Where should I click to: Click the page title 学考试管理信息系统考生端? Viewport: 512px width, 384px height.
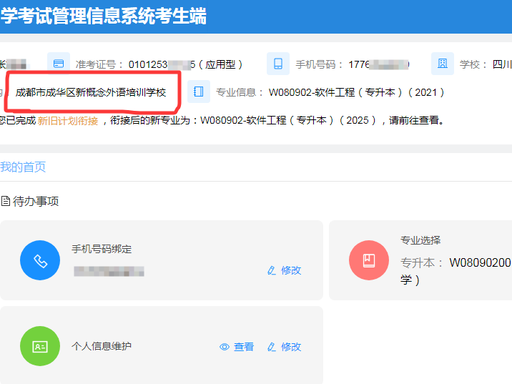(103, 16)
